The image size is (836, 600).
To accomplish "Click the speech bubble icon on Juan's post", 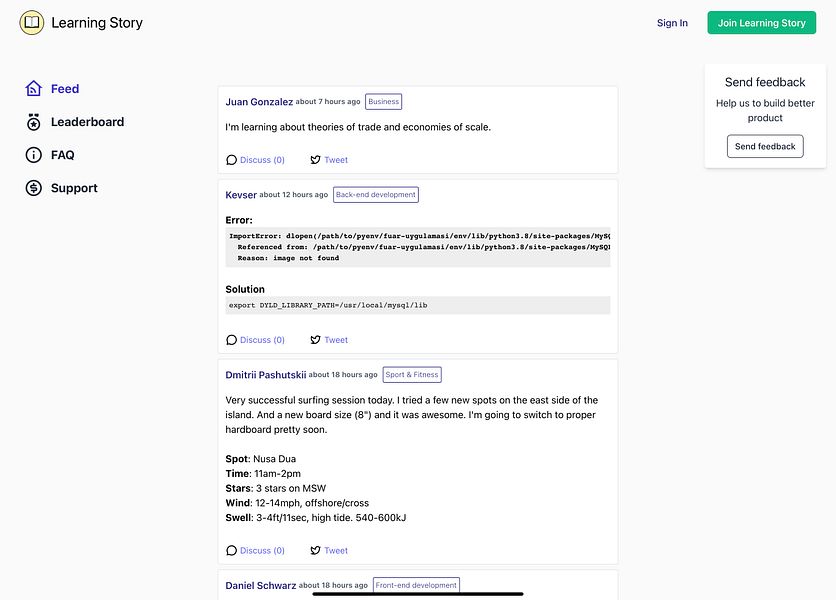I will pos(231,160).
